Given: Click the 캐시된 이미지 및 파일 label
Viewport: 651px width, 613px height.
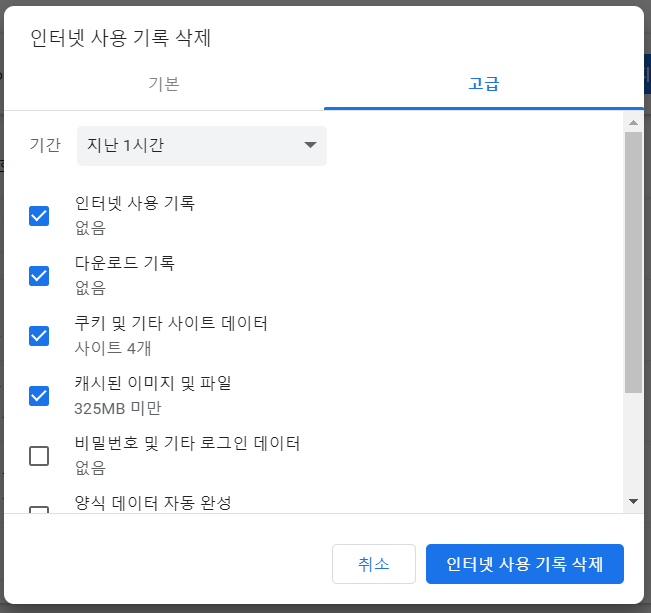Looking at the screenshot, I should [153, 383].
